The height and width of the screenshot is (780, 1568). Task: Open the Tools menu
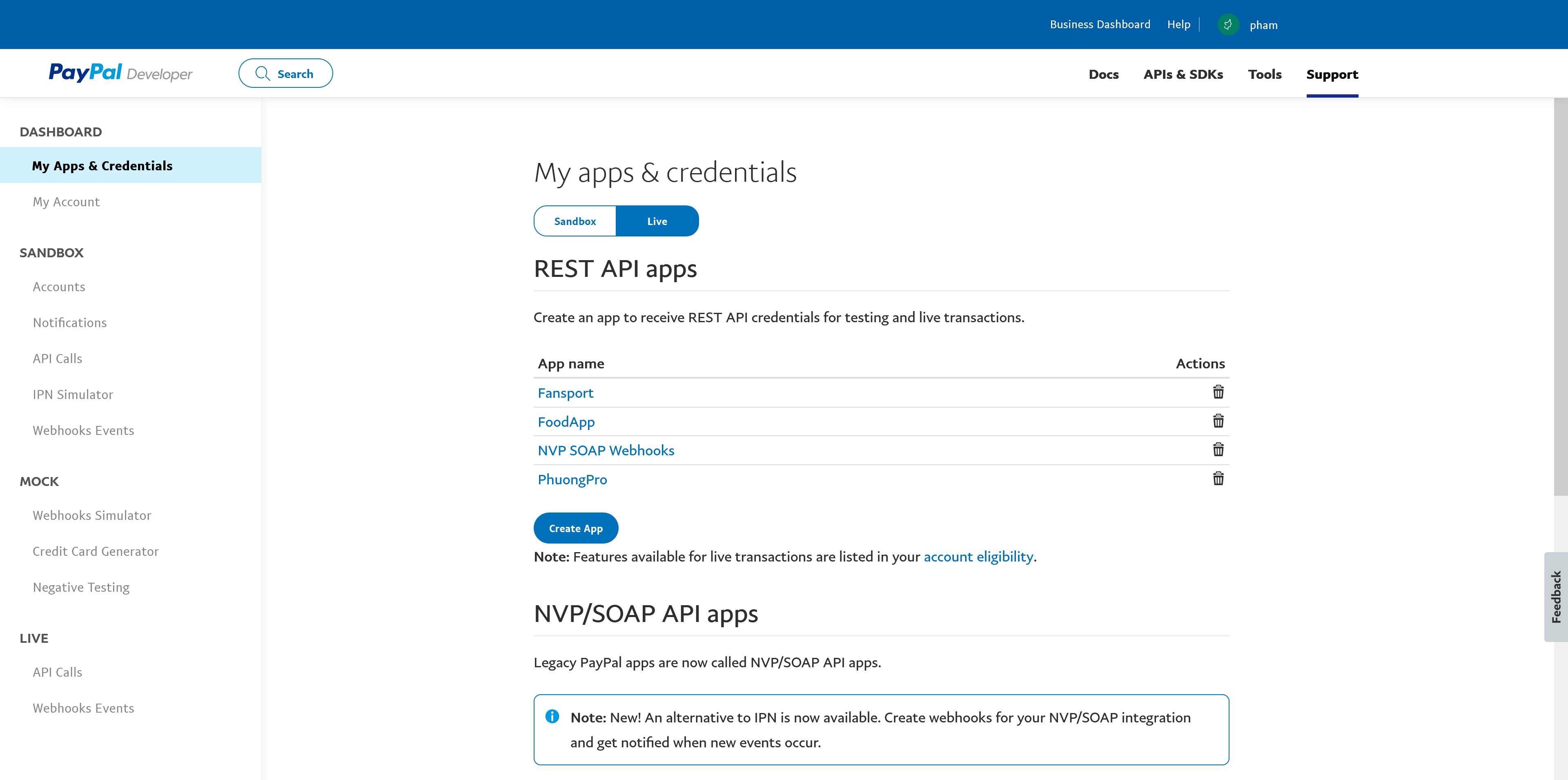click(1264, 74)
